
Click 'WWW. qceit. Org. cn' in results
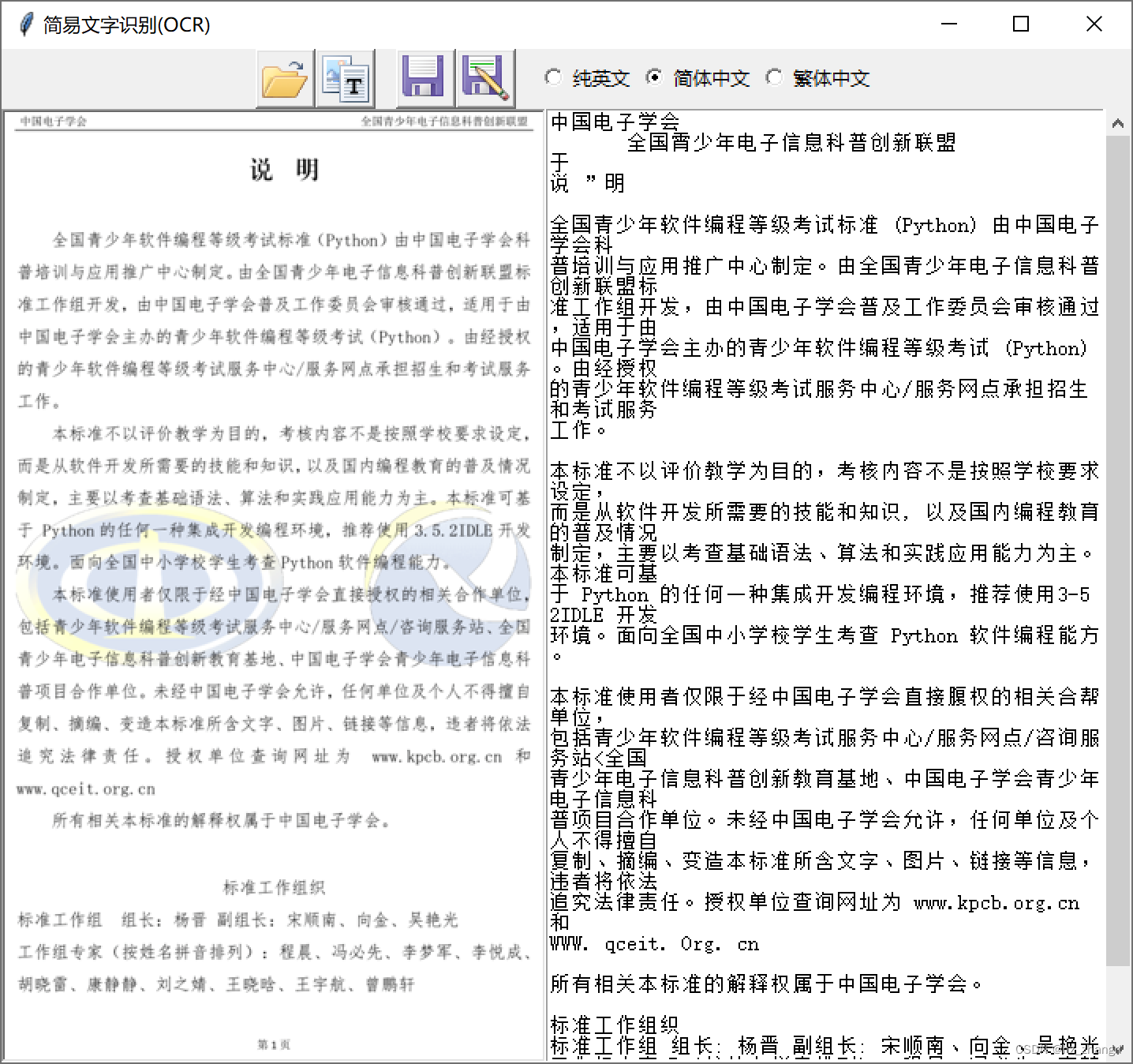point(654,944)
